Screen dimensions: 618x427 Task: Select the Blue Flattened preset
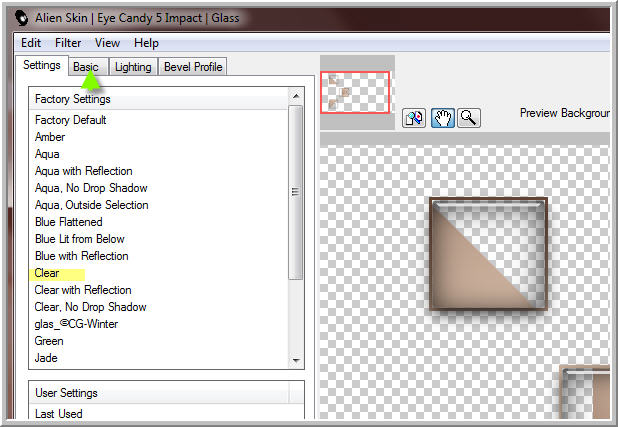[x=69, y=222]
